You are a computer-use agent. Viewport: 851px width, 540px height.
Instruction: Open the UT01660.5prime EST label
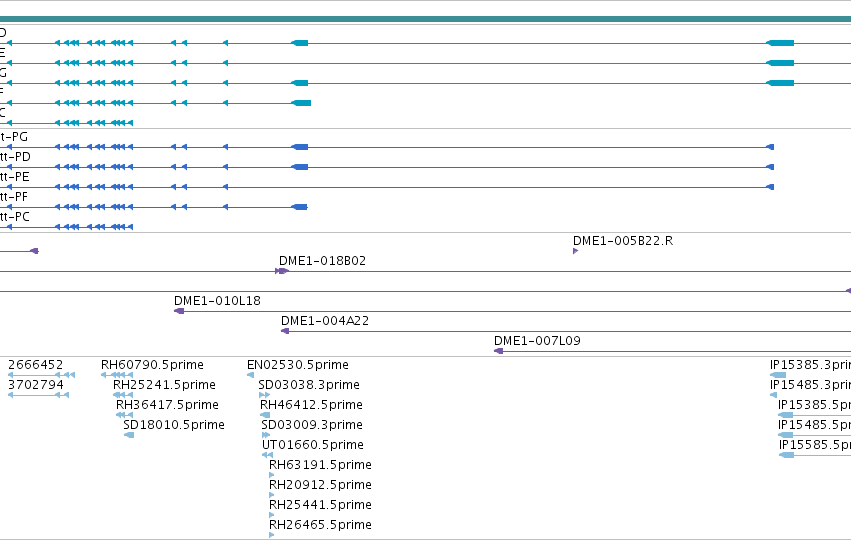(313, 445)
